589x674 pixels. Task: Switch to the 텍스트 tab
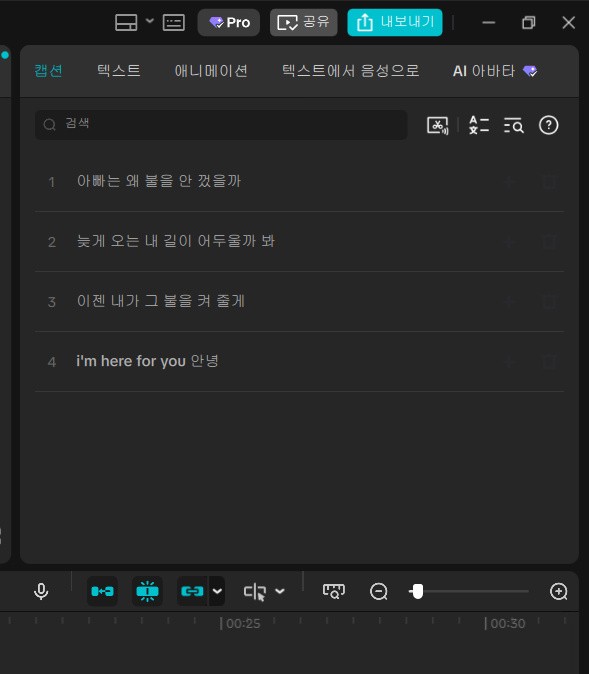pos(119,70)
